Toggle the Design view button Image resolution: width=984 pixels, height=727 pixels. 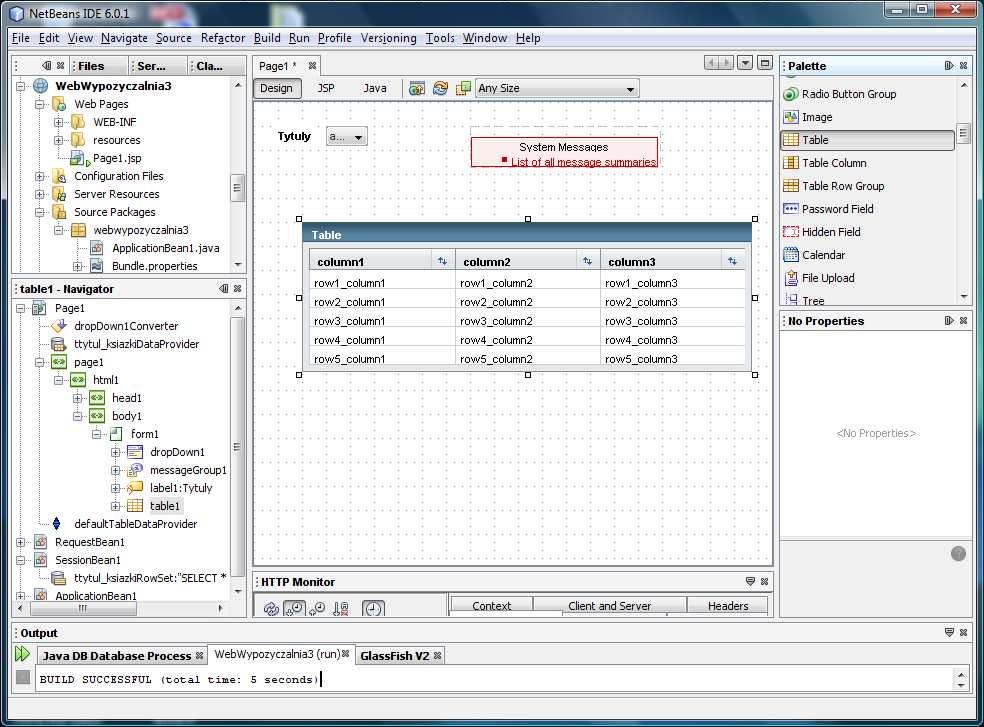pos(277,89)
